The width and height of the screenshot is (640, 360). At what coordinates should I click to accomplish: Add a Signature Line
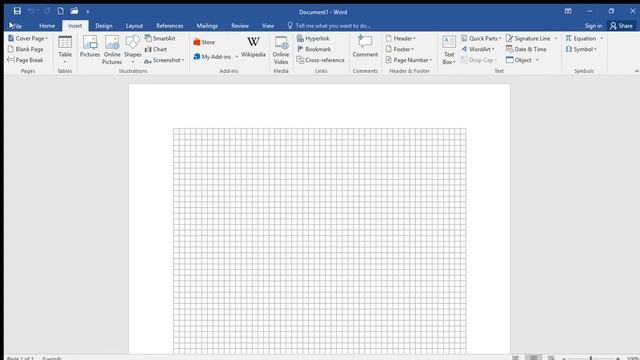pos(529,38)
